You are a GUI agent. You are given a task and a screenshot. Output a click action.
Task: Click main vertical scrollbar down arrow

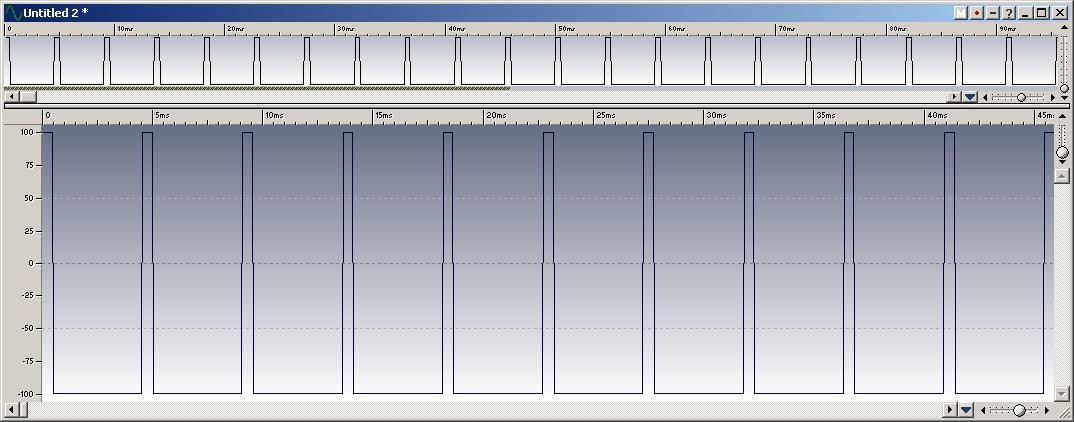tap(1062, 394)
